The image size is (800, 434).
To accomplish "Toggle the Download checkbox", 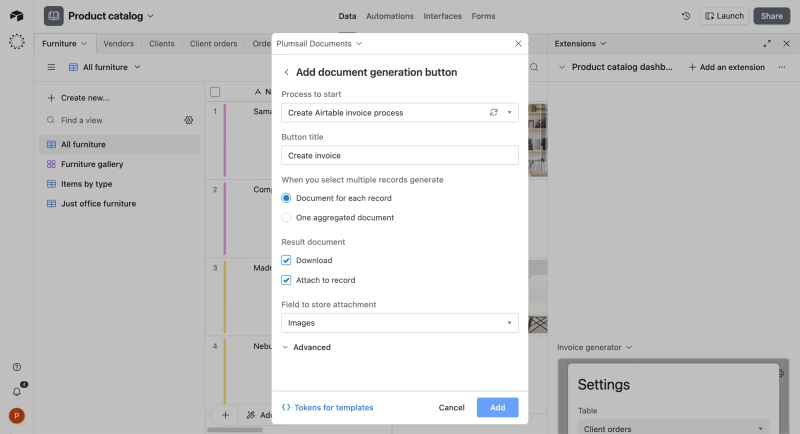I will pyautogui.click(x=286, y=260).
